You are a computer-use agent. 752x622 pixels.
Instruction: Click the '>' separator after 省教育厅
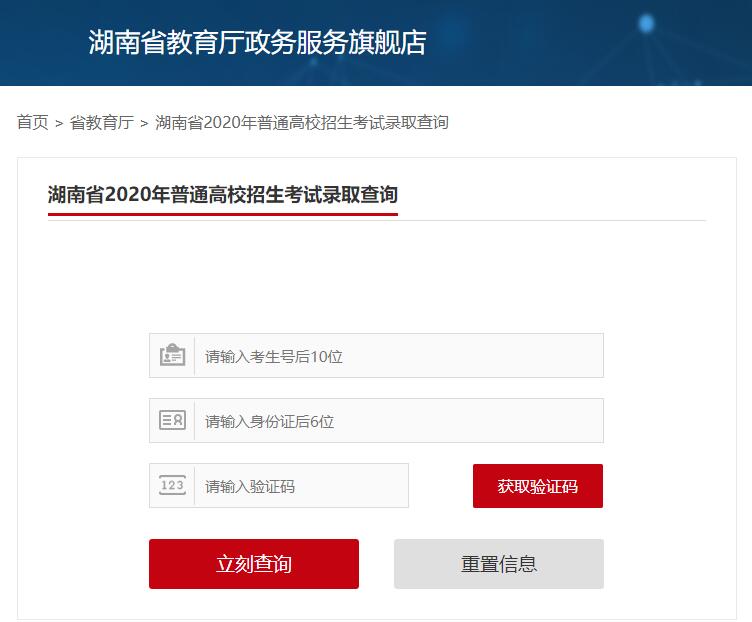pos(144,124)
